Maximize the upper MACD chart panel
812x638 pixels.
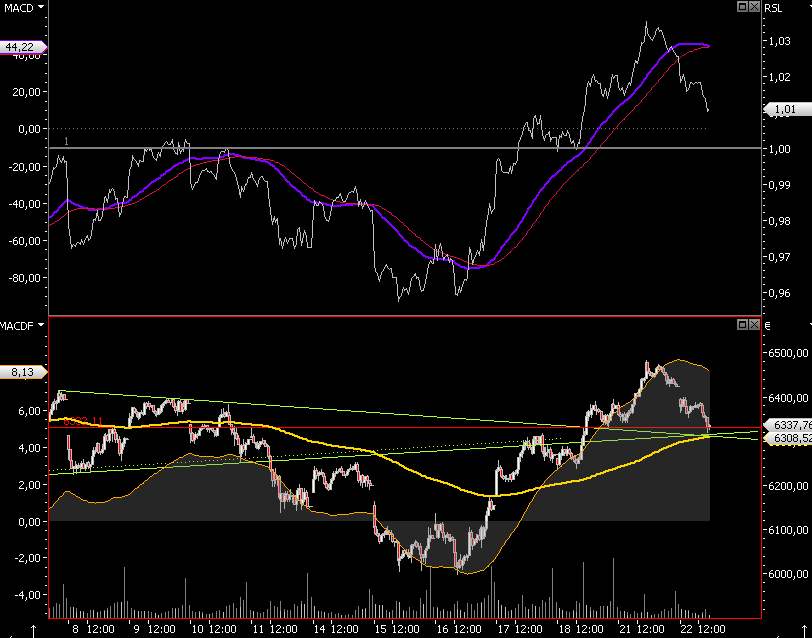pos(742,7)
